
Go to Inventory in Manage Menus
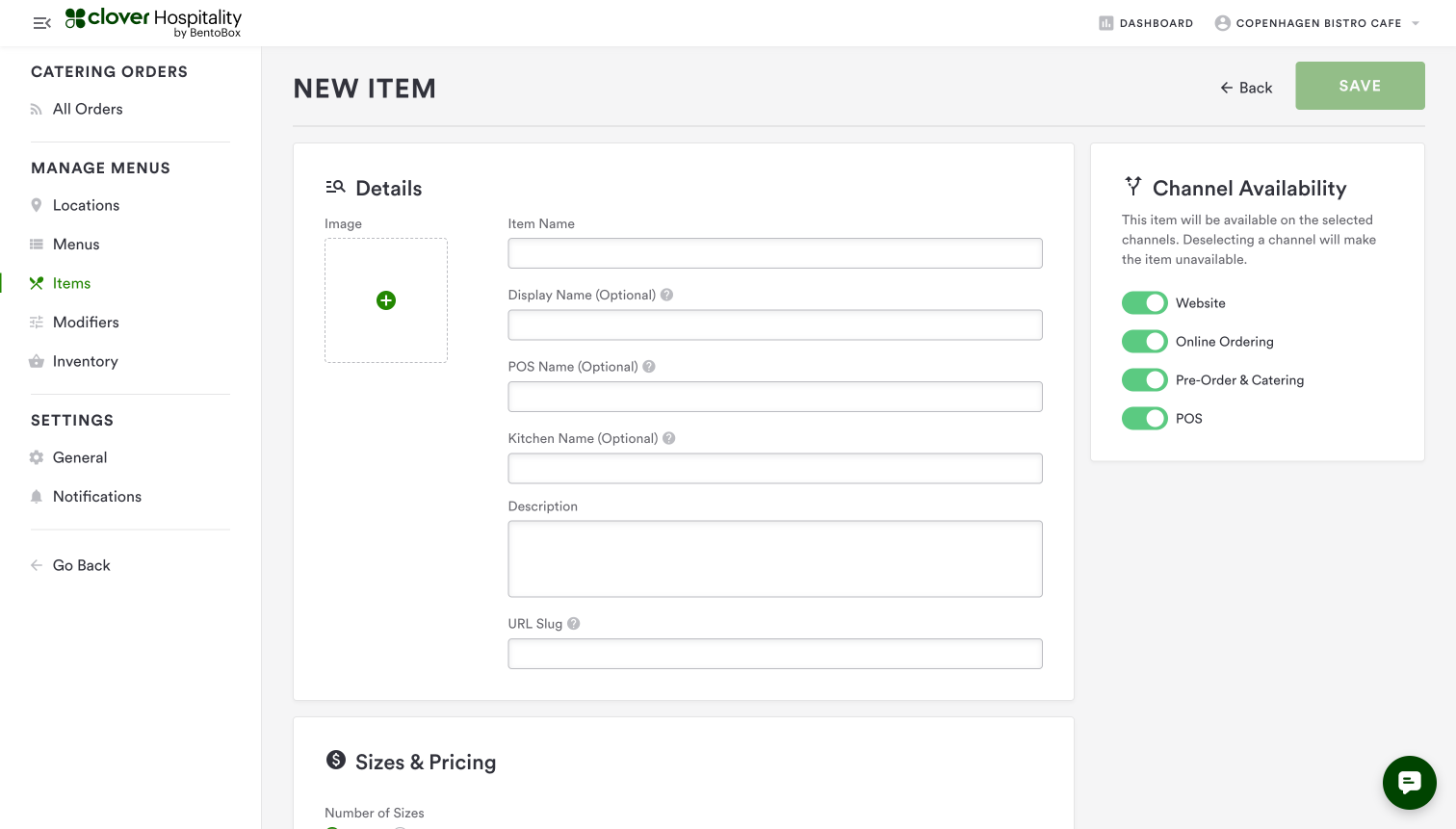pos(85,361)
